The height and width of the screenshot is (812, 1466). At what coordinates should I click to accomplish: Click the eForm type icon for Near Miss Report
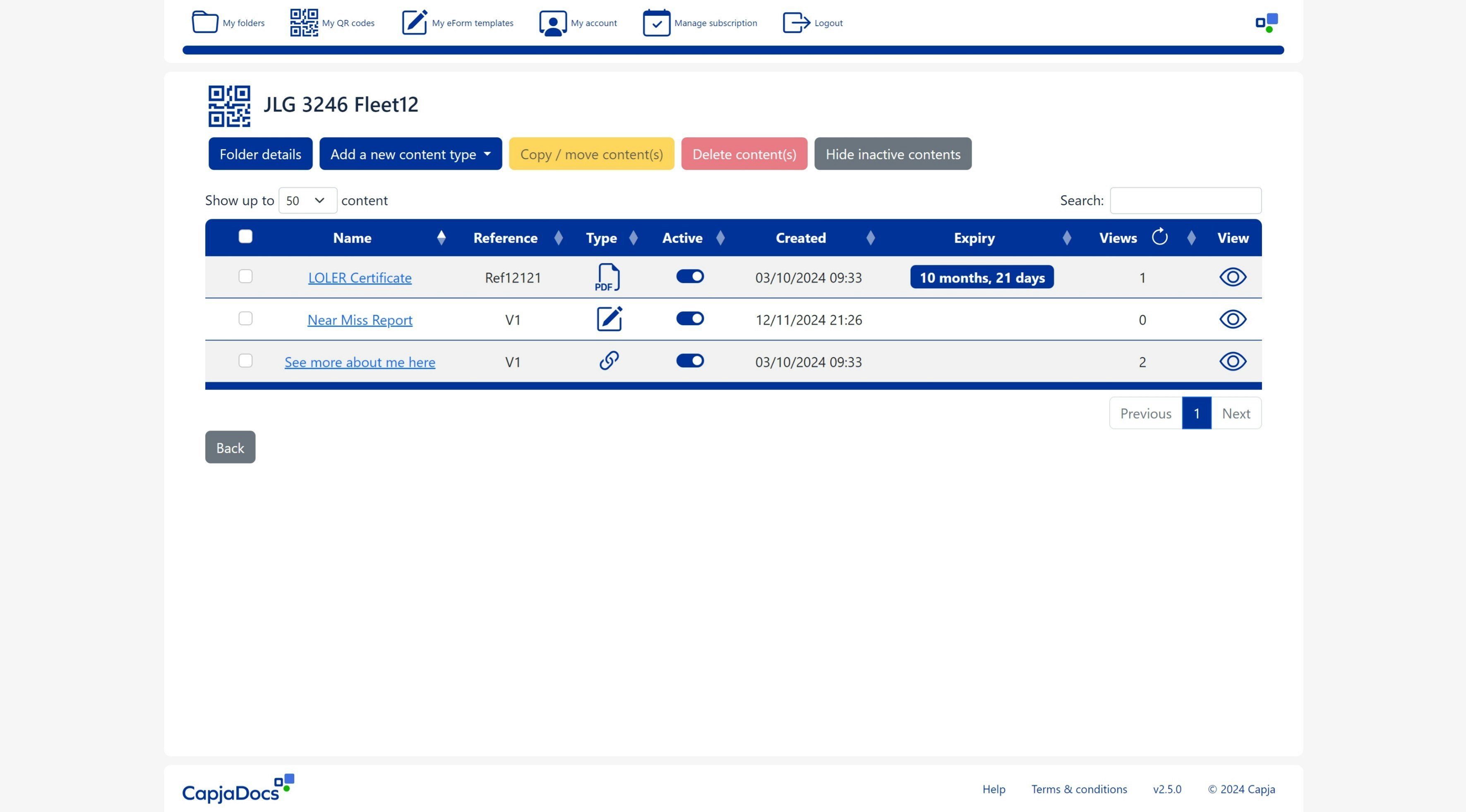[x=609, y=319]
